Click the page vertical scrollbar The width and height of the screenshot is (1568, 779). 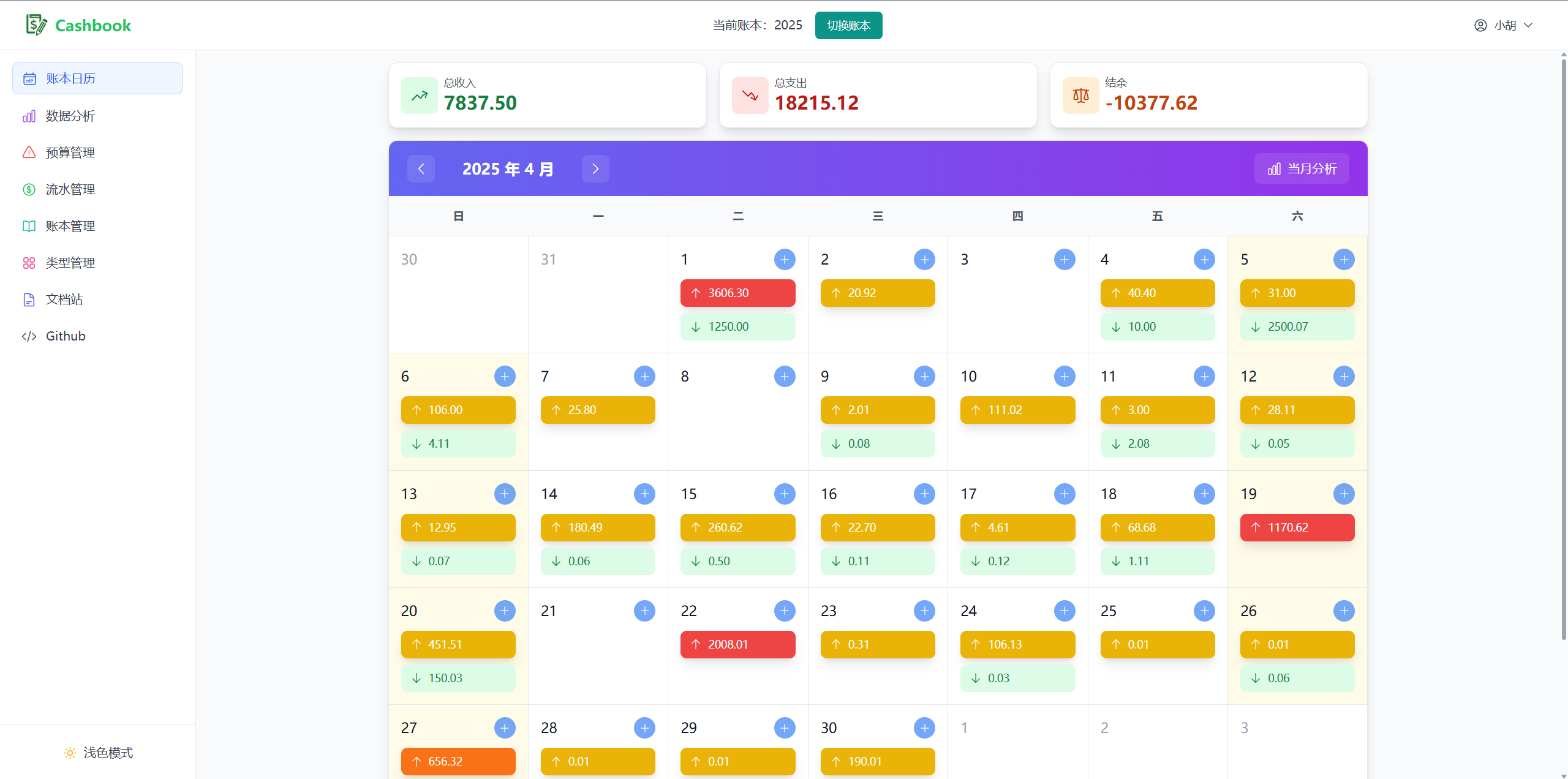(x=1564, y=349)
